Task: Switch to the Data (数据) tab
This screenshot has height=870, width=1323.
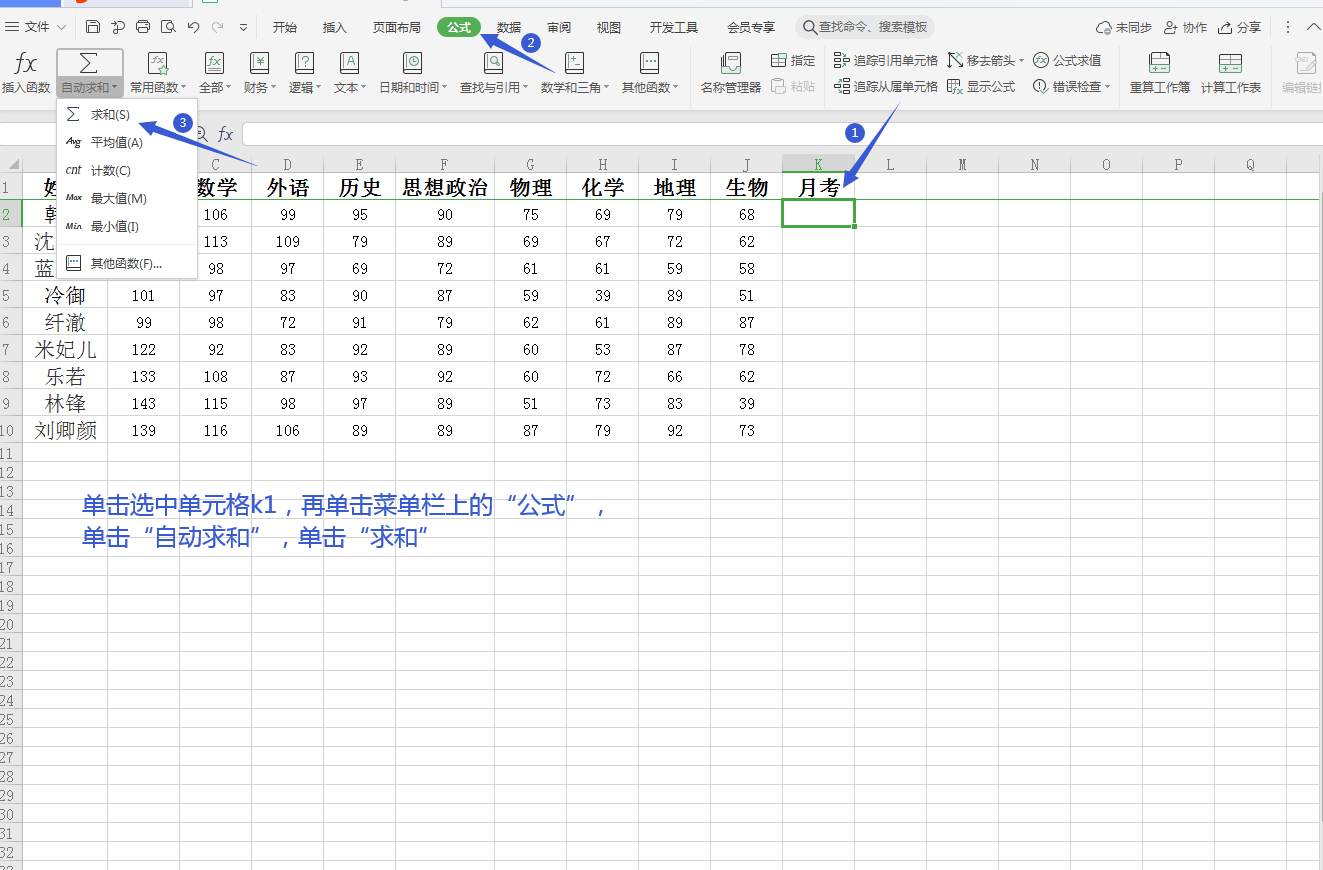Action: point(509,27)
